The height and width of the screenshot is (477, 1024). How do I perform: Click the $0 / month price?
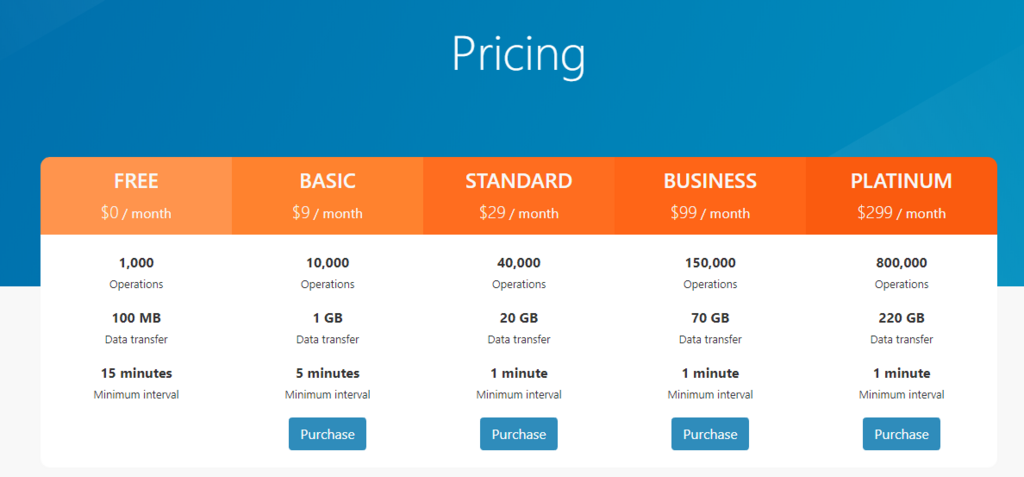point(136,213)
